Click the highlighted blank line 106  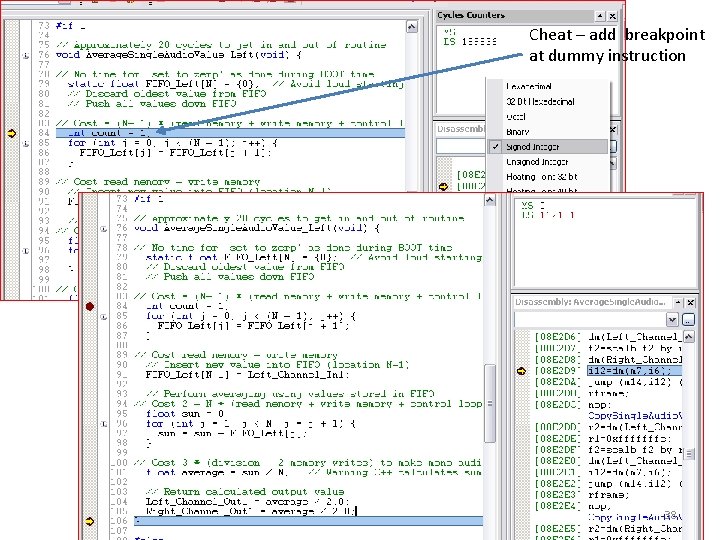click(x=309, y=521)
